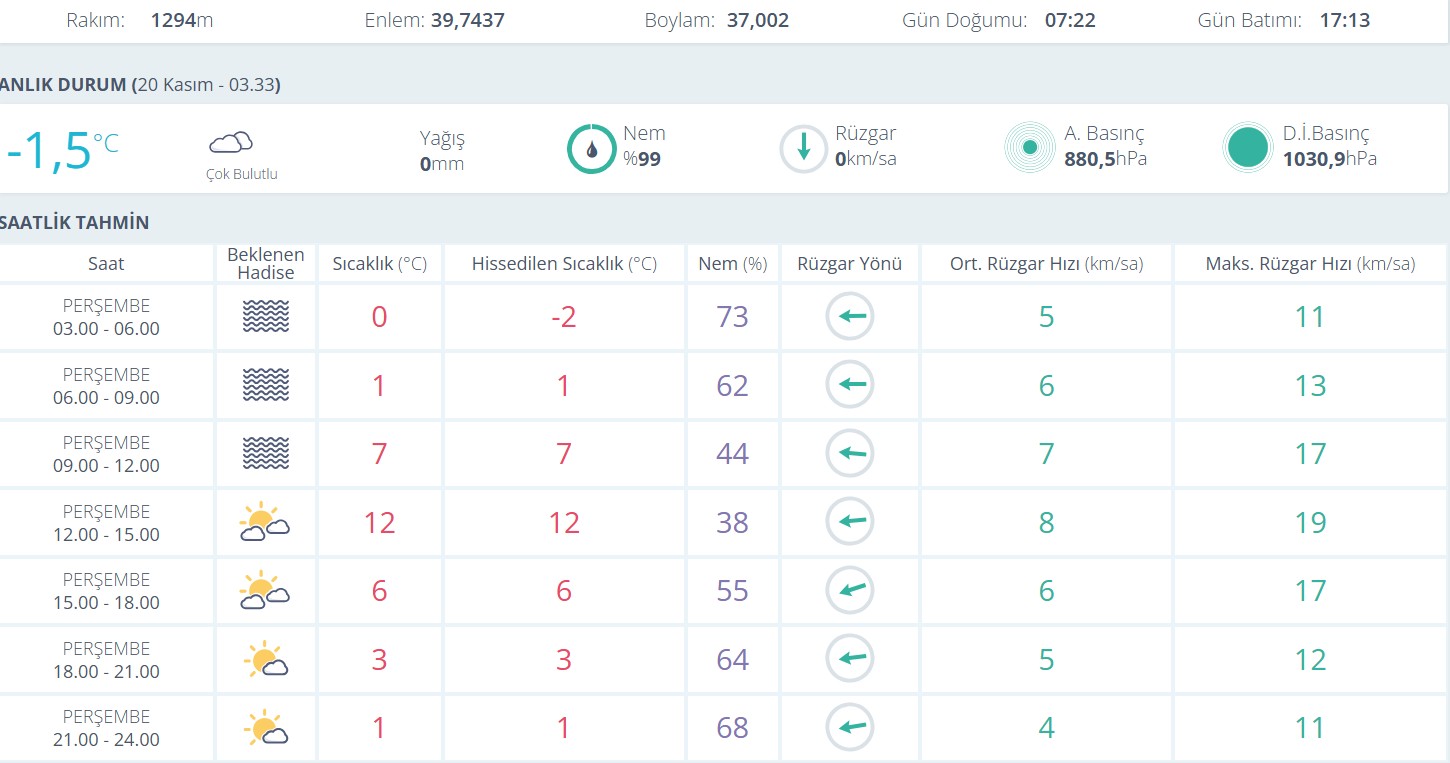
Task: Click the weather icon for 21.00 - 24.00
Action: (265, 728)
